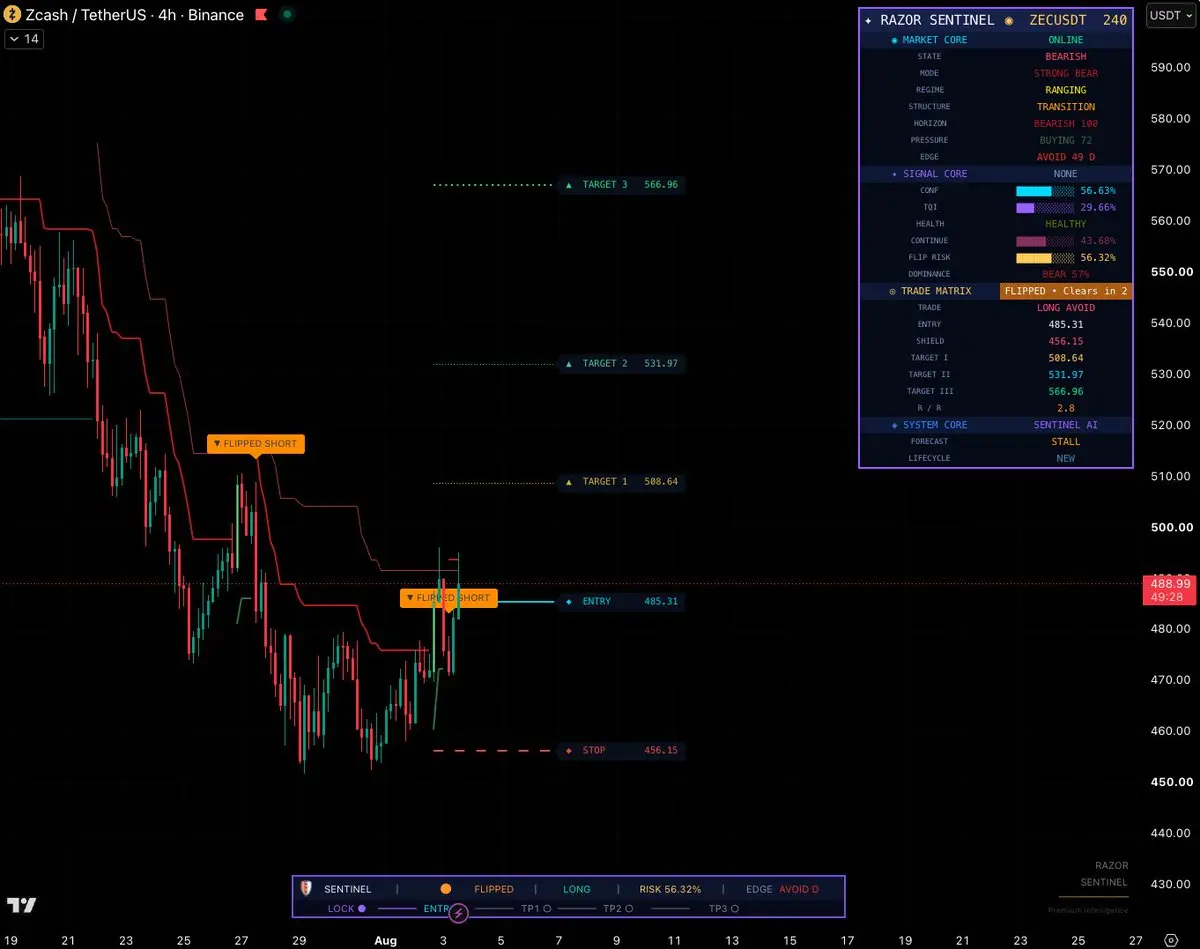Click the BUYING 72 pressure value
Viewport: 1200px width, 949px height.
click(x=1066, y=141)
